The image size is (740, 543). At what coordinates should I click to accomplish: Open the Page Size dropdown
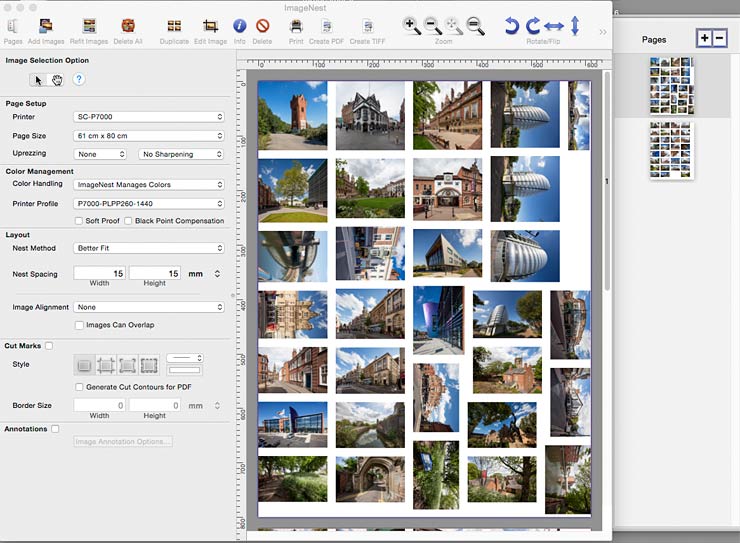(149, 136)
